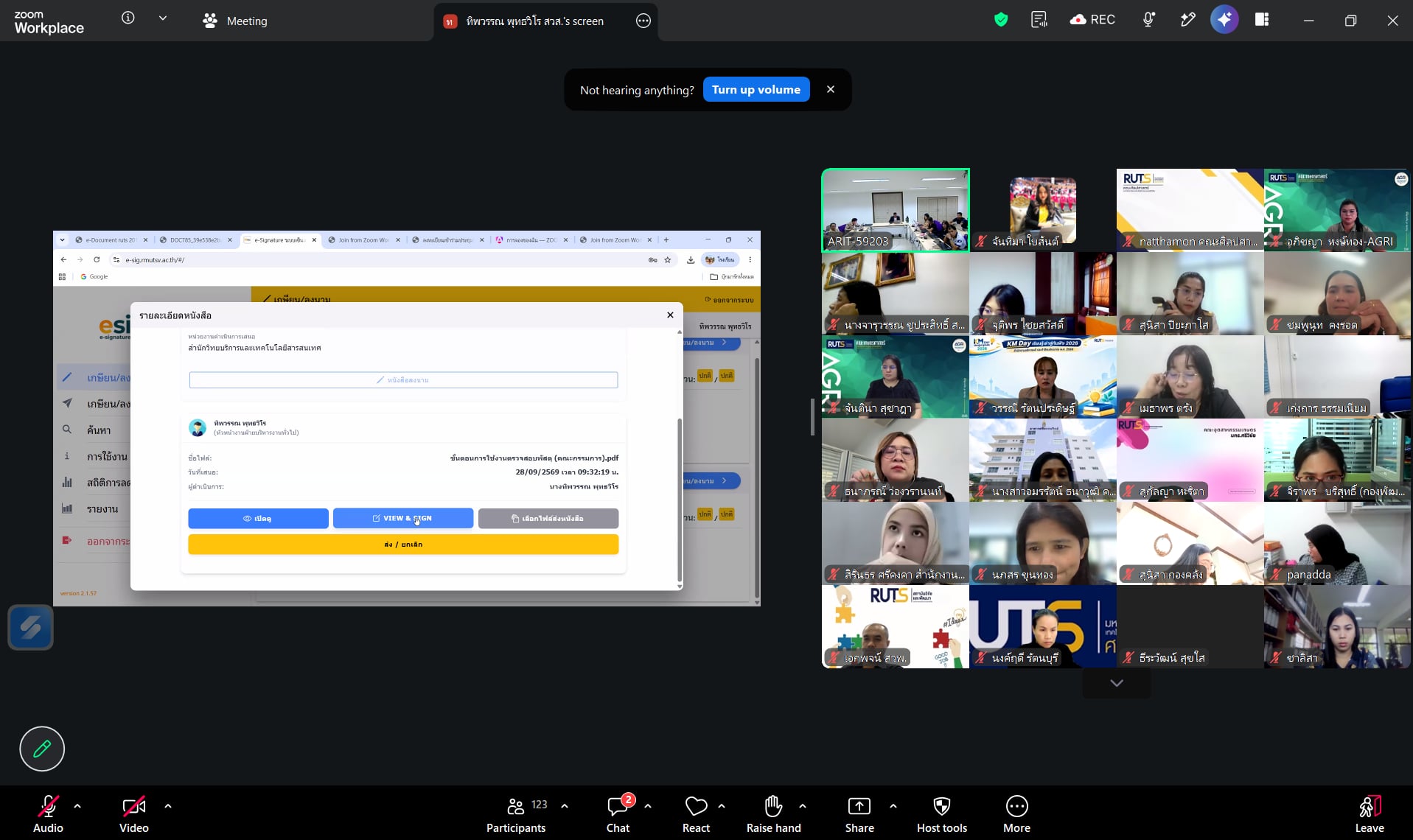
Task: Open the Participants panel
Action: coord(516,814)
